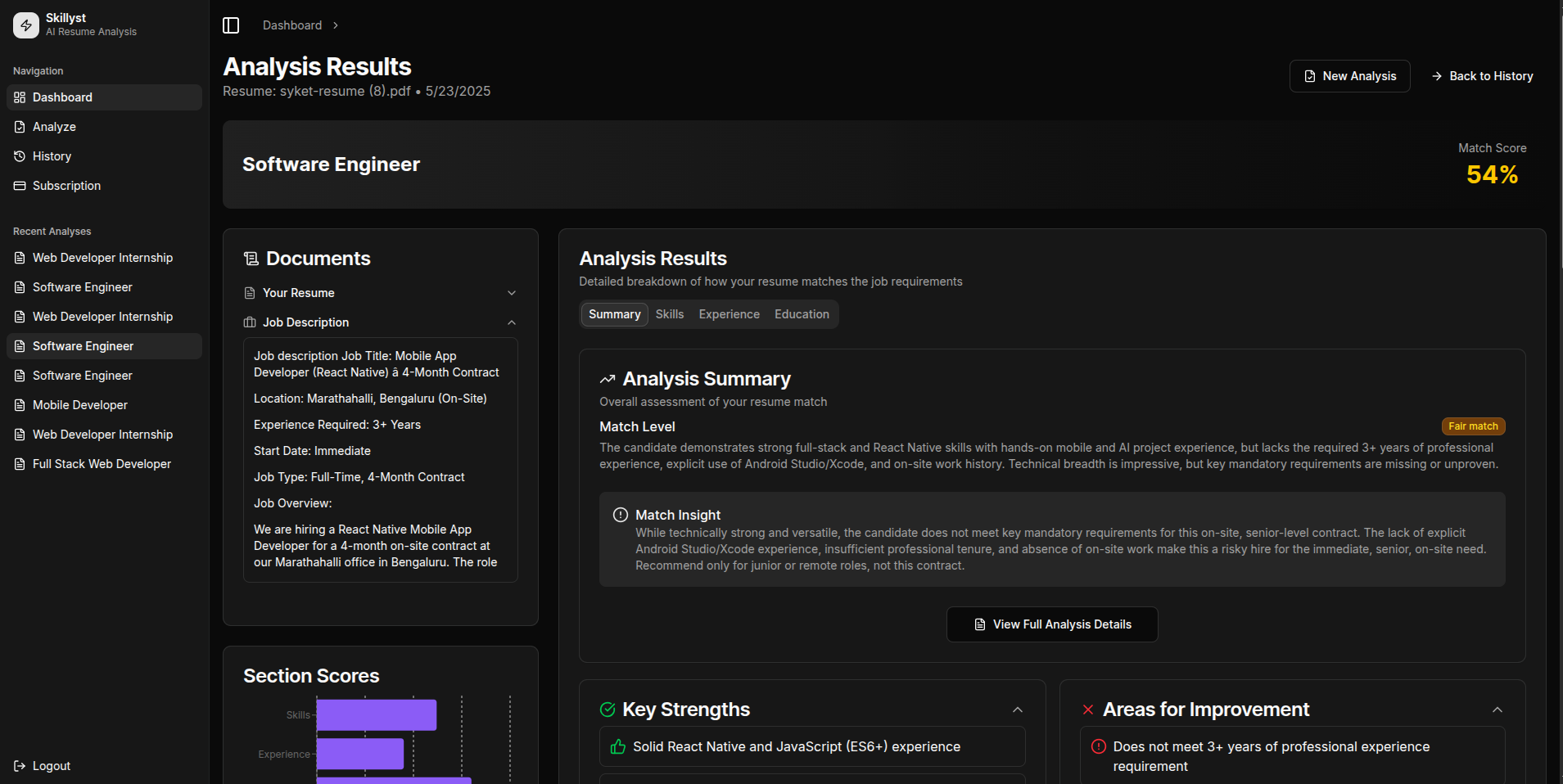Open the Mobile Developer recent analysis

pyautogui.click(x=105, y=405)
